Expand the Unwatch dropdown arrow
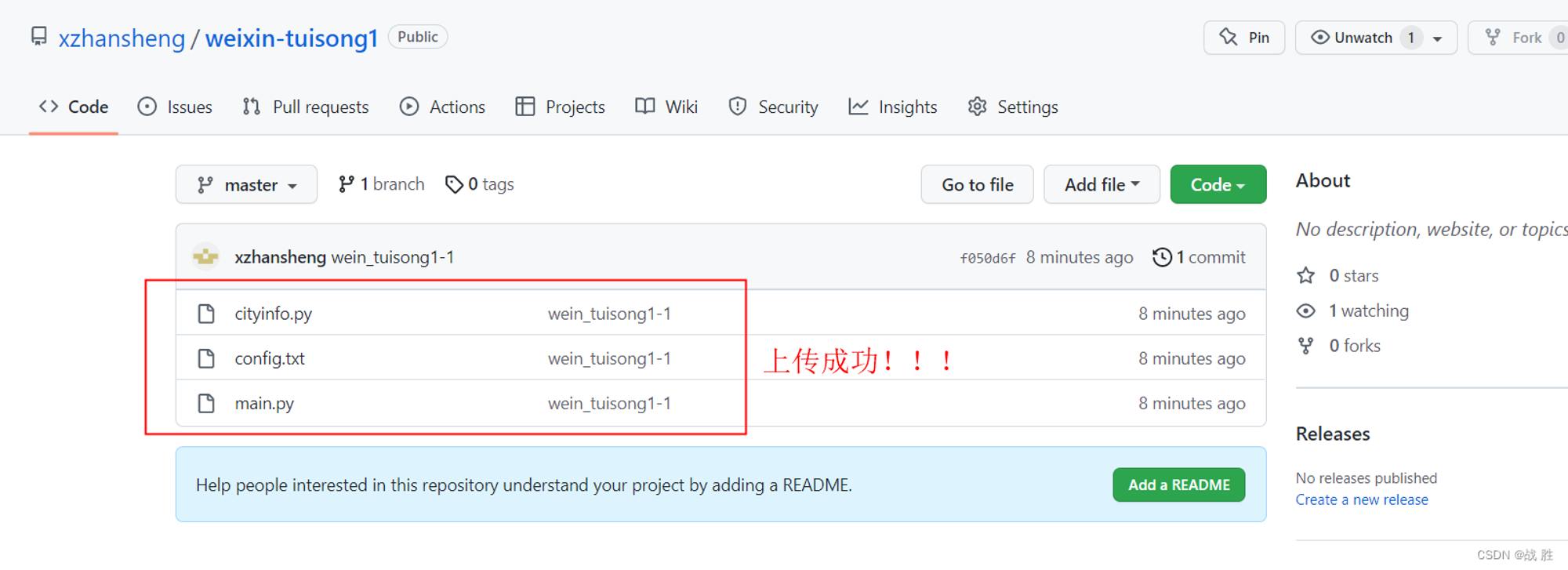 point(1437,38)
